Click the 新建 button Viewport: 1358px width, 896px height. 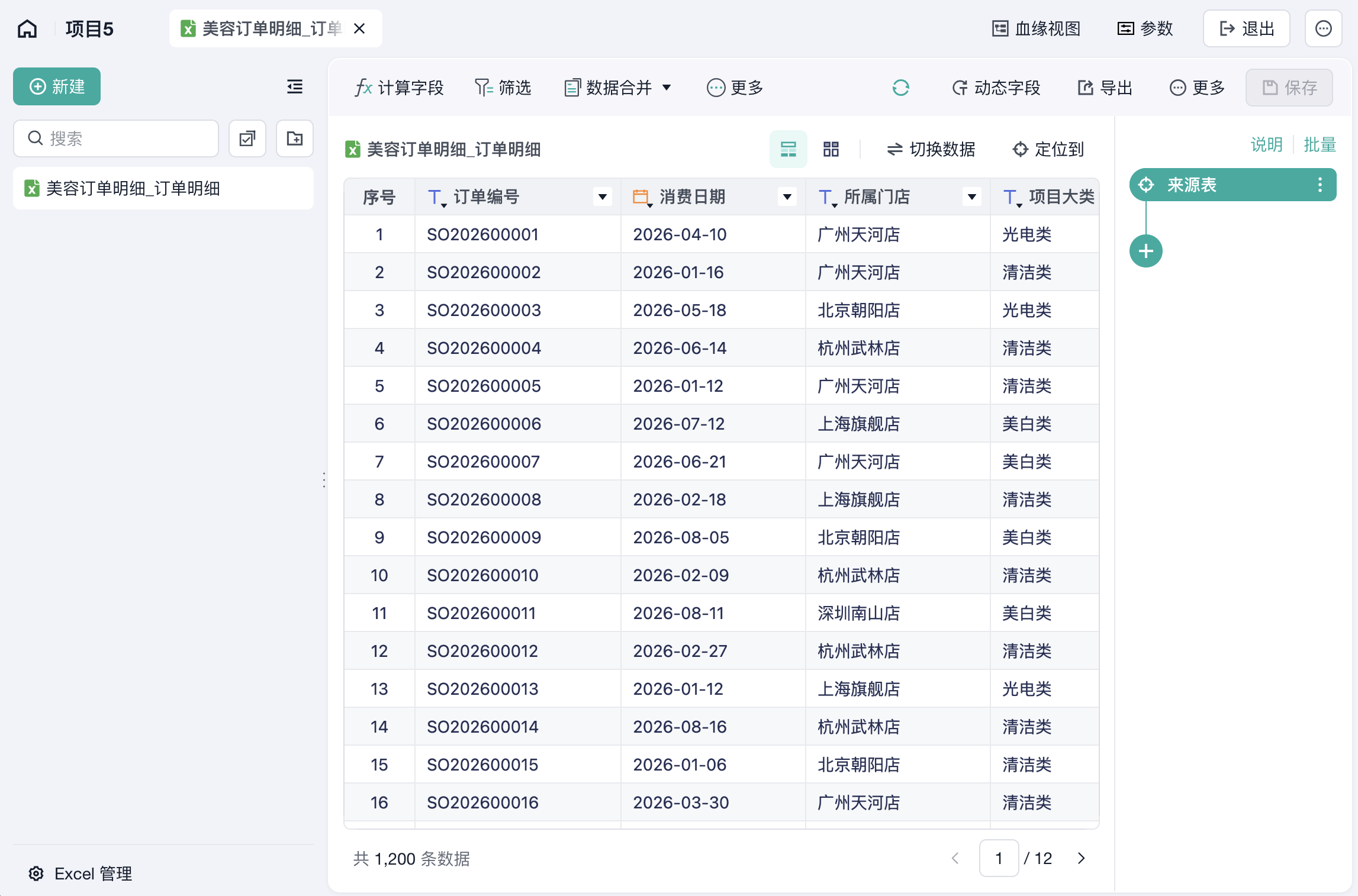tap(57, 86)
